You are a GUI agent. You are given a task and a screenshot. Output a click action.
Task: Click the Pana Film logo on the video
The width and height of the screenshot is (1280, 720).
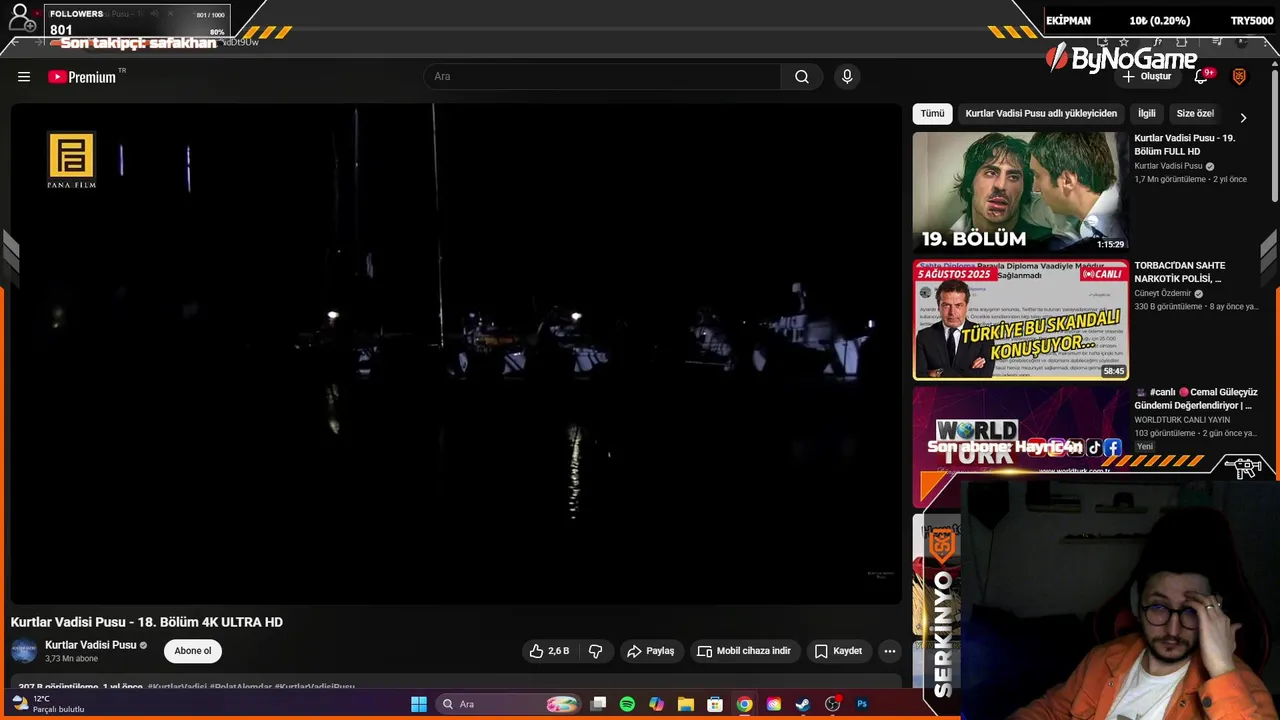(x=71, y=160)
